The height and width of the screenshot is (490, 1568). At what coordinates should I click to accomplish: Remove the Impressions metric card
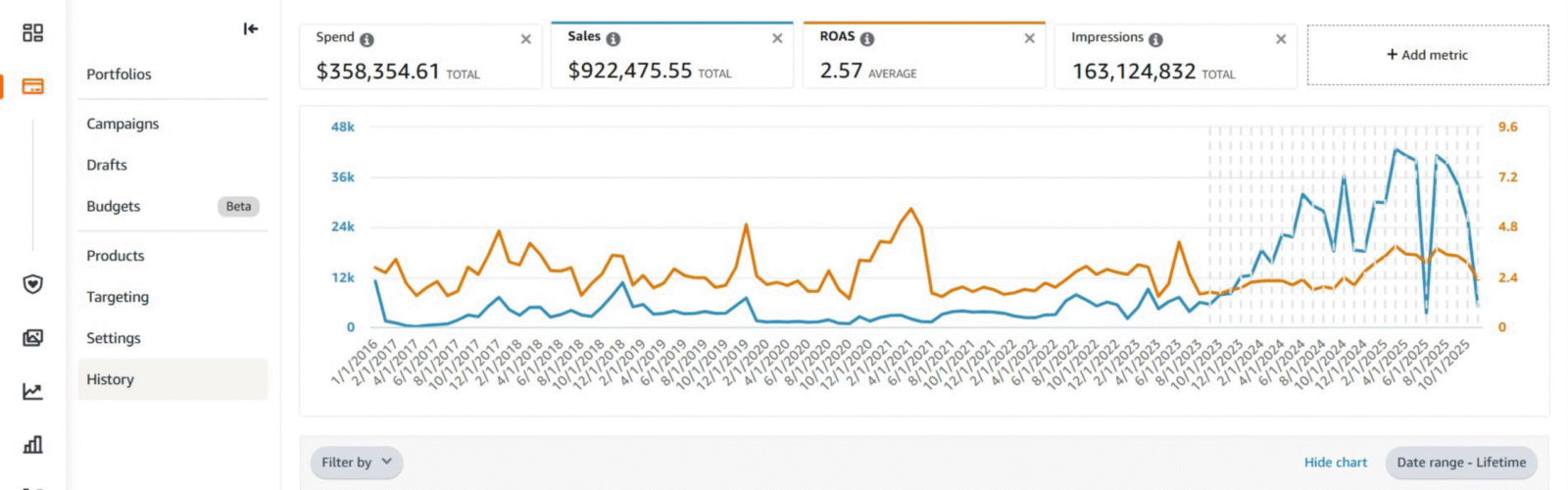[x=1281, y=39]
